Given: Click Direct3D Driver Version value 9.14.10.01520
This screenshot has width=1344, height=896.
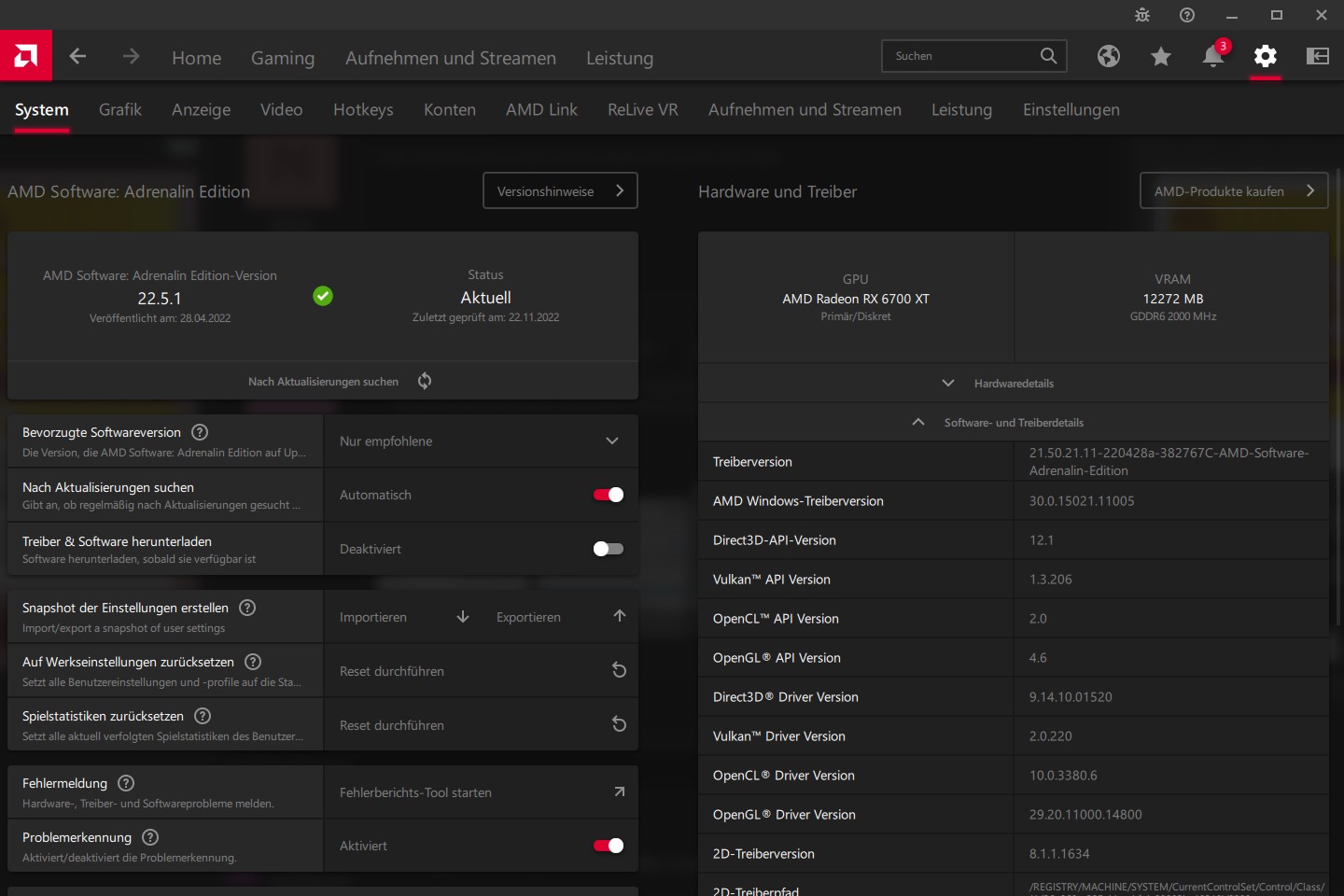Looking at the screenshot, I should pos(1071,697).
